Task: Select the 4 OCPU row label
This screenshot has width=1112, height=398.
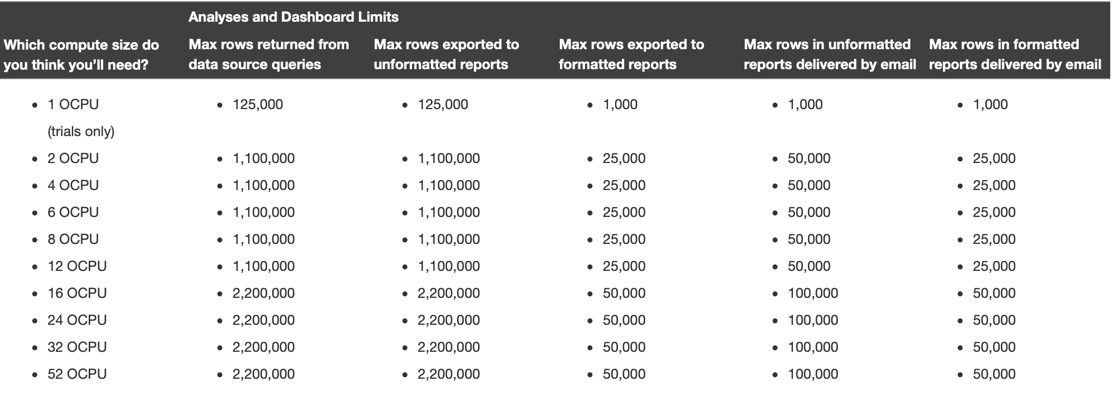Action: (73, 185)
